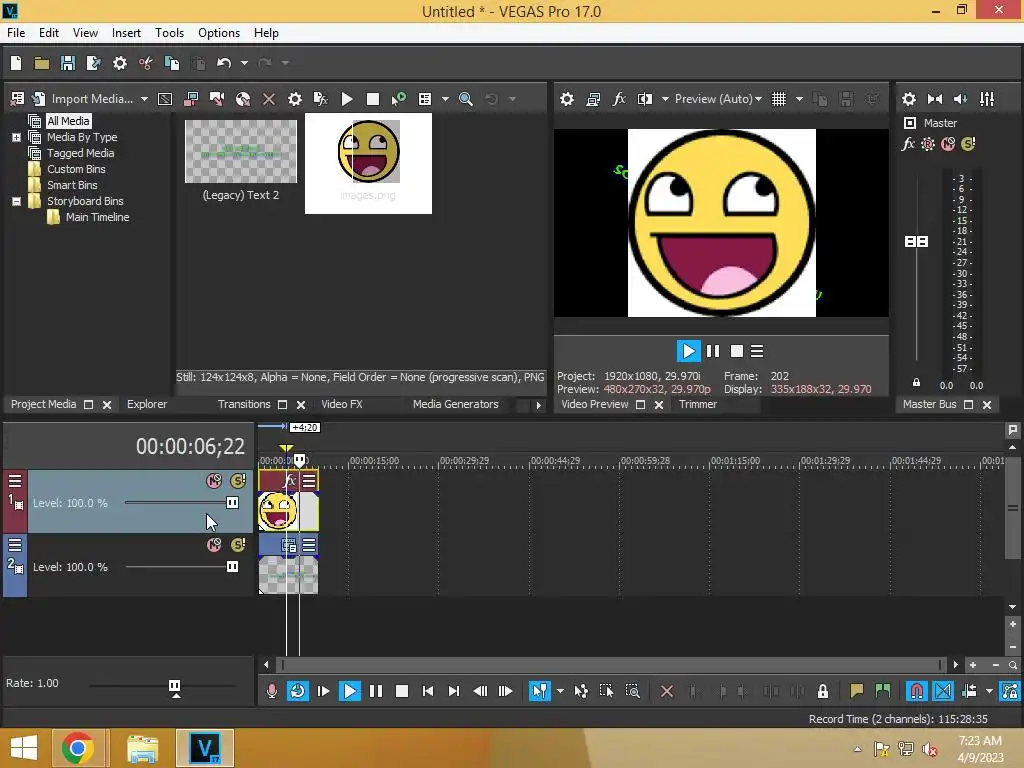1024x768 pixels.
Task: Open a project with the folder icon
Action: pyautogui.click(x=42, y=63)
